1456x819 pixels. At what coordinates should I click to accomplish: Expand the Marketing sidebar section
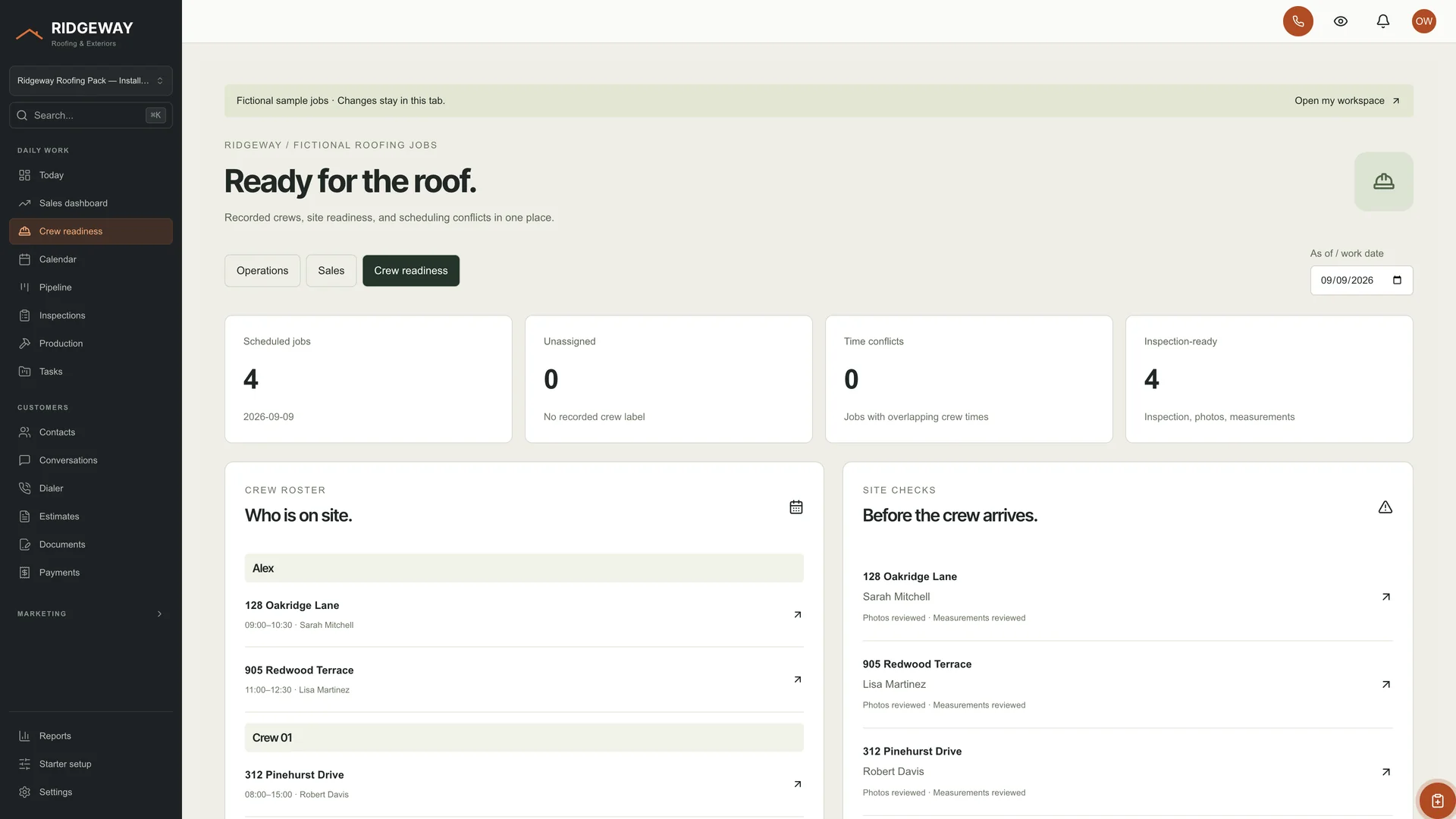(91, 613)
